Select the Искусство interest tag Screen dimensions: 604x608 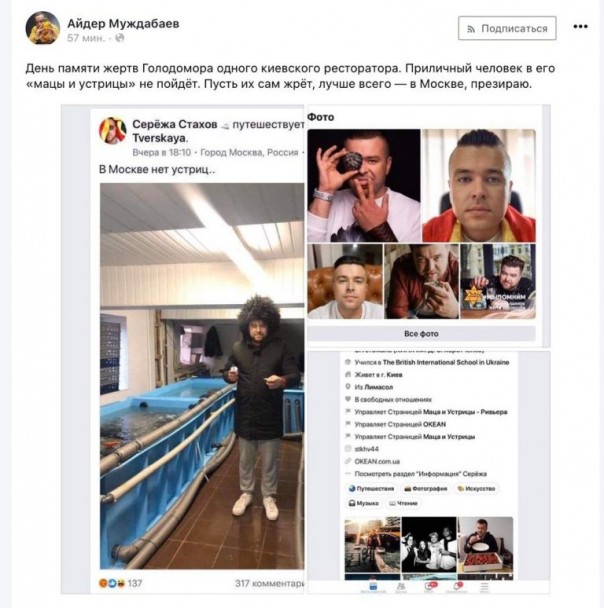click(x=476, y=489)
